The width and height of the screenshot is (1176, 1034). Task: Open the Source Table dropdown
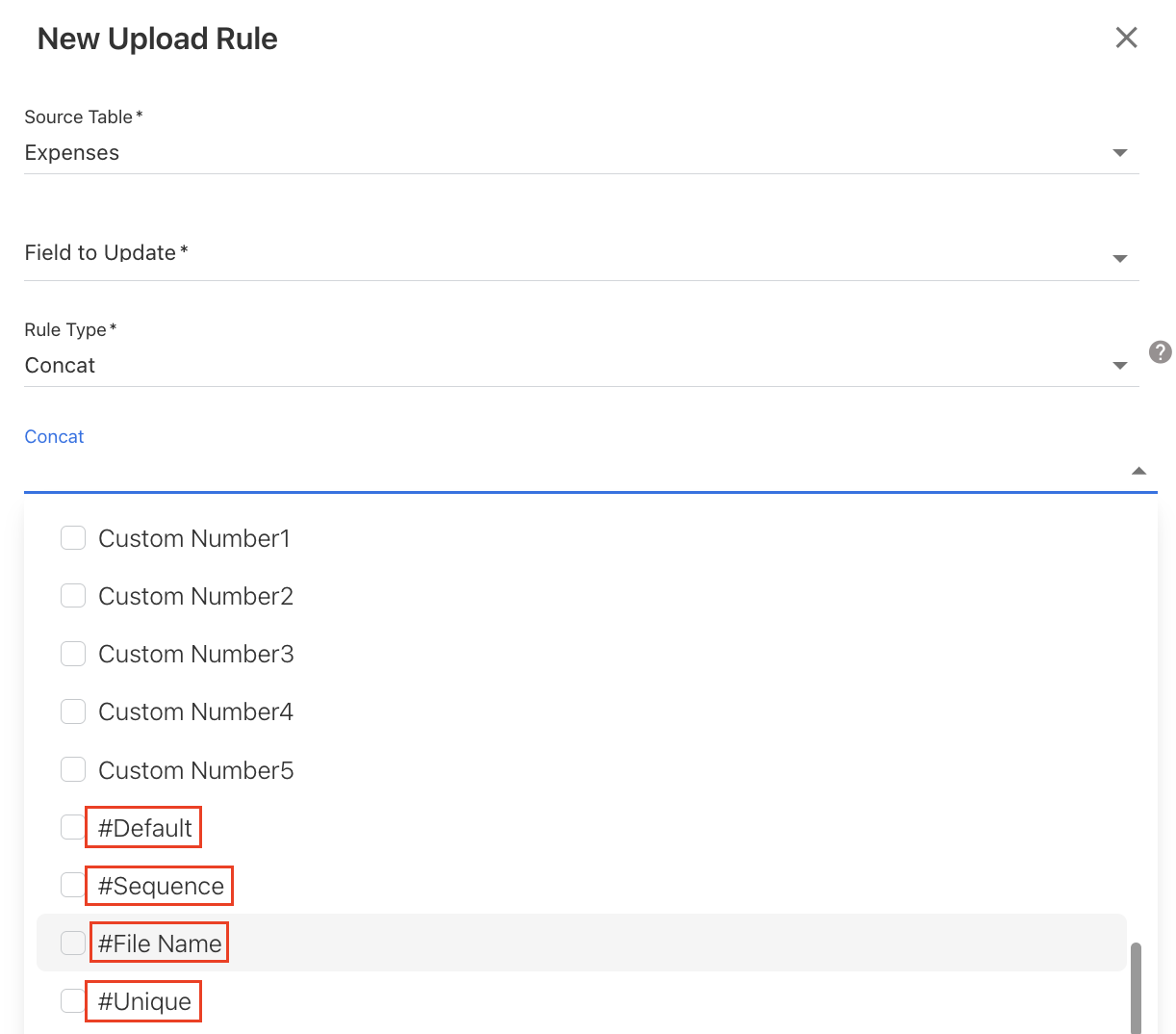click(1119, 153)
